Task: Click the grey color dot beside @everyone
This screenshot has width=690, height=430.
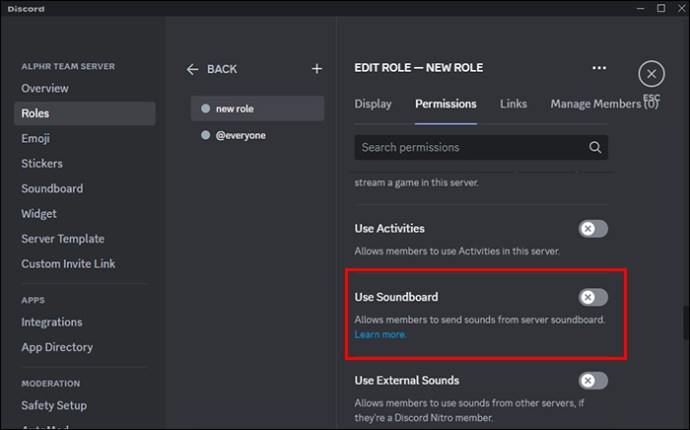Action: click(x=206, y=135)
